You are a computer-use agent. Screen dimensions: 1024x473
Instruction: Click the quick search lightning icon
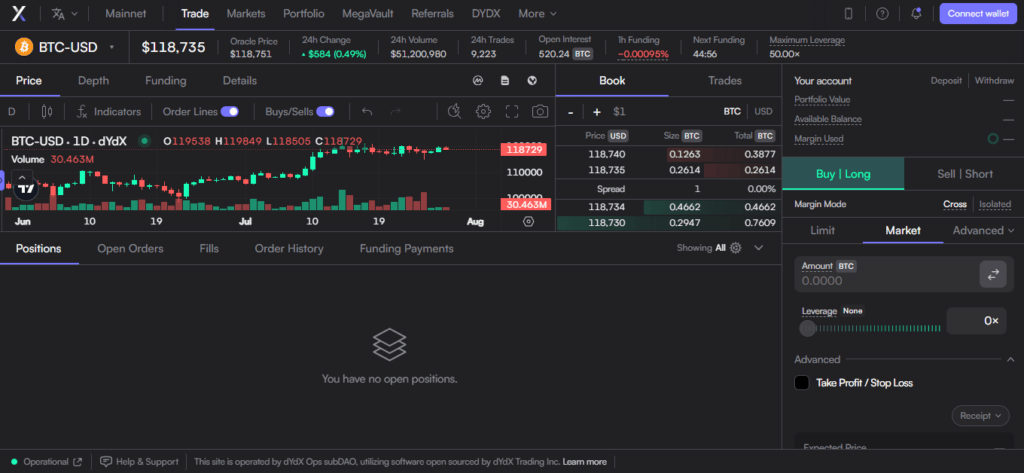pyautogui.click(x=455, y=112)
